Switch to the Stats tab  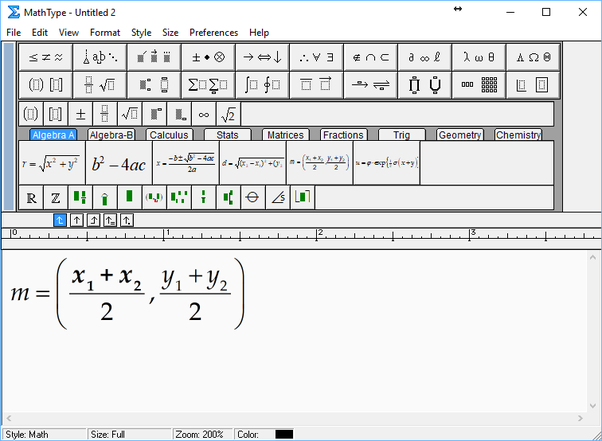(227, 135)
